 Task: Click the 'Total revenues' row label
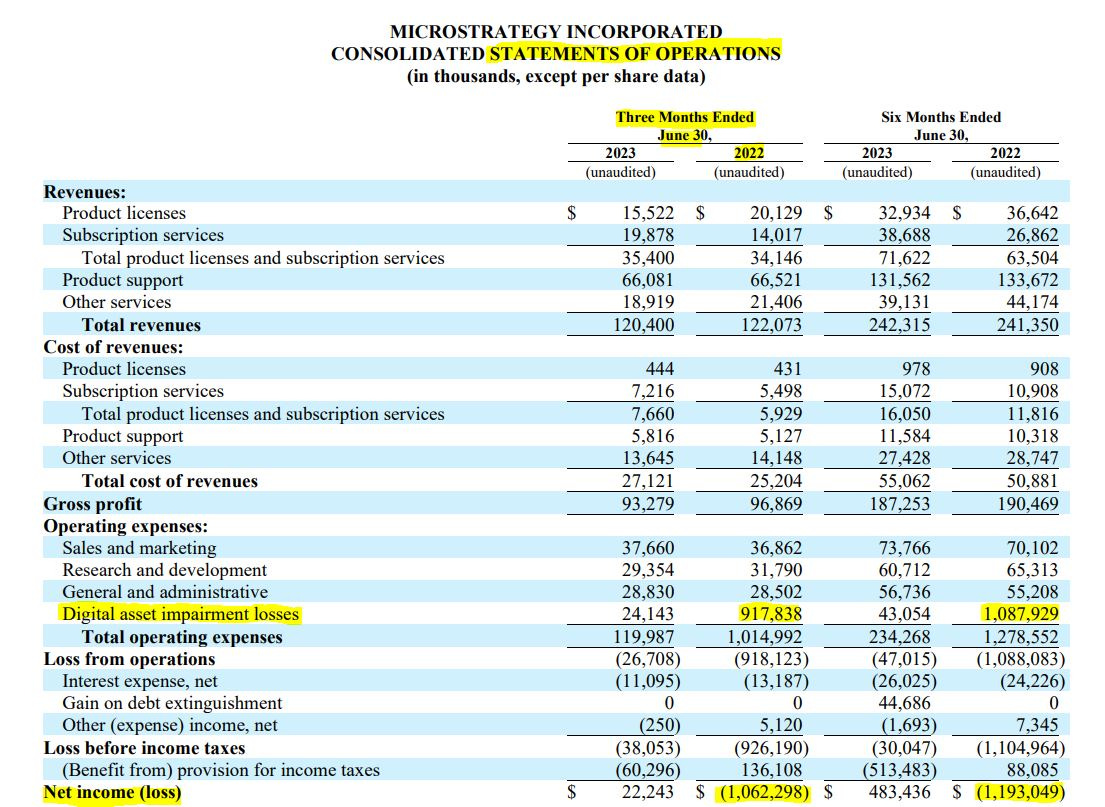point(141,325)
